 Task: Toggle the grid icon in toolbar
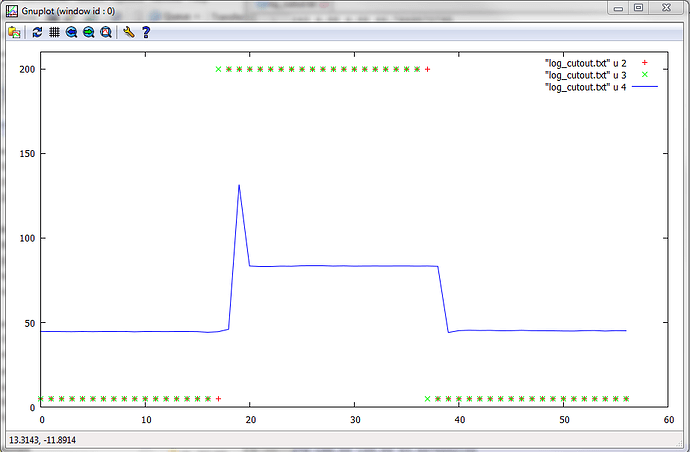[54, 32]
